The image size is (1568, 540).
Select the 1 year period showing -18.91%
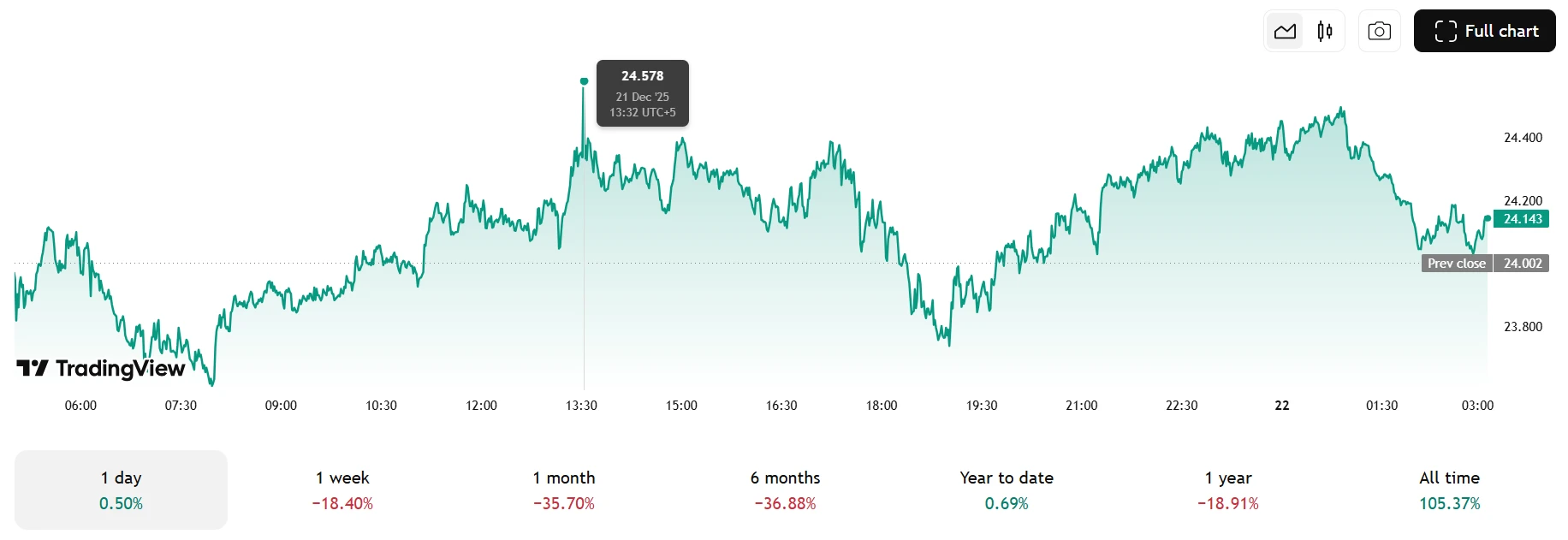1228,490
